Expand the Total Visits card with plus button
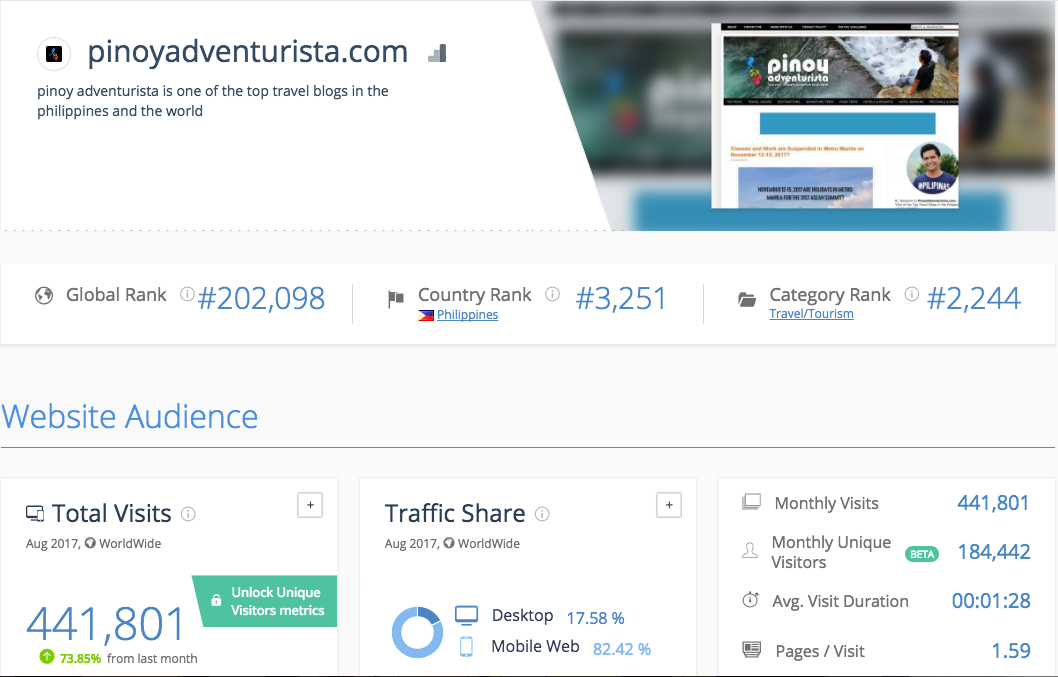This screenshot has width=1058, height=677. 310,505
